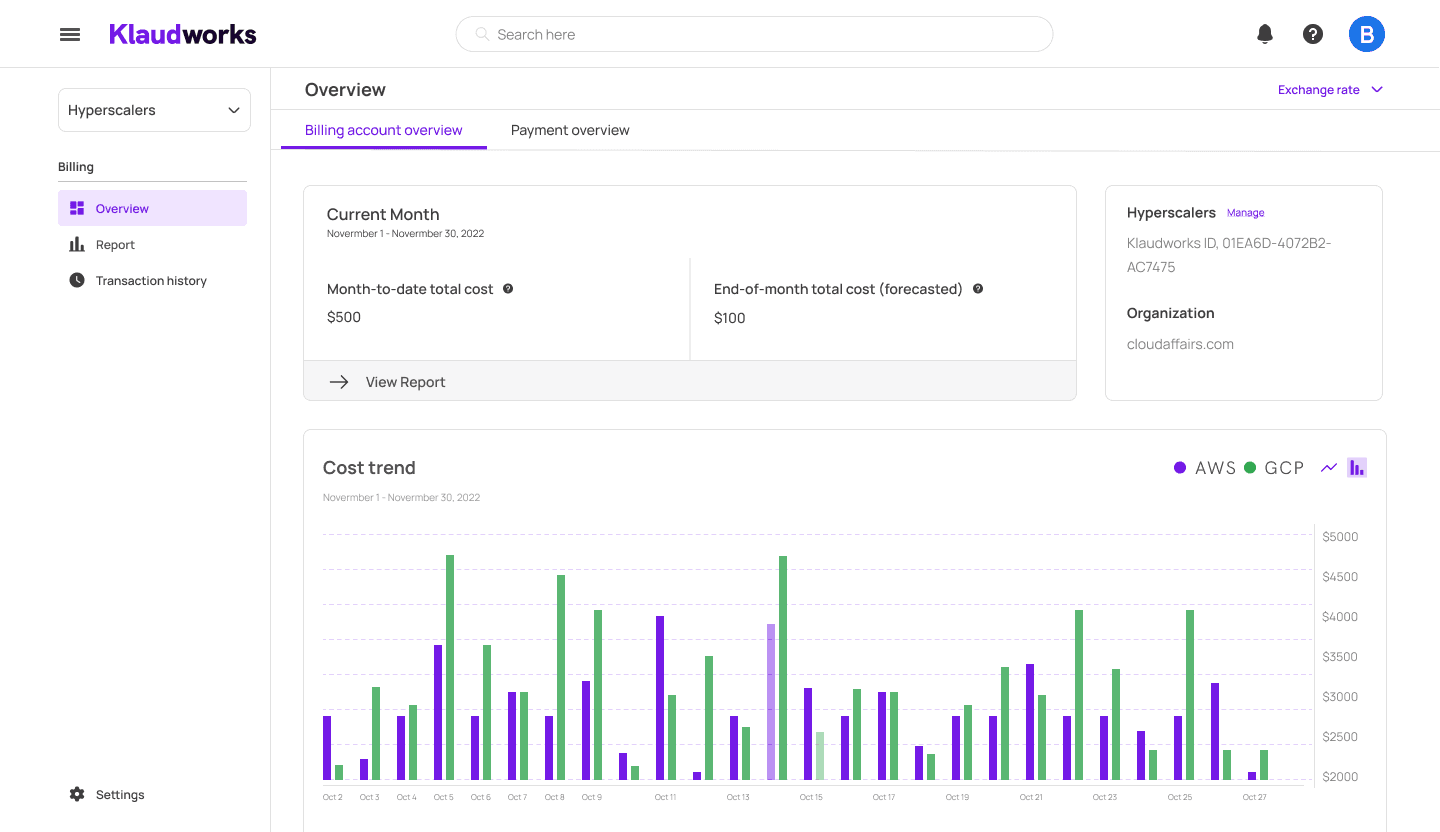Switch to the Payment overview tab
The image size is (1440, 832).
(x=570, y=130)
